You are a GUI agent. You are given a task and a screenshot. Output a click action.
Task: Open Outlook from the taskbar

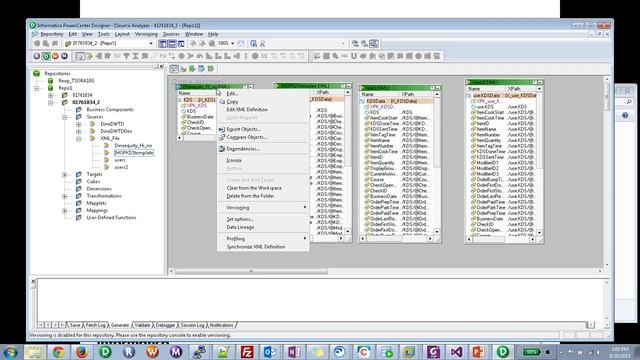click(270, 351)
